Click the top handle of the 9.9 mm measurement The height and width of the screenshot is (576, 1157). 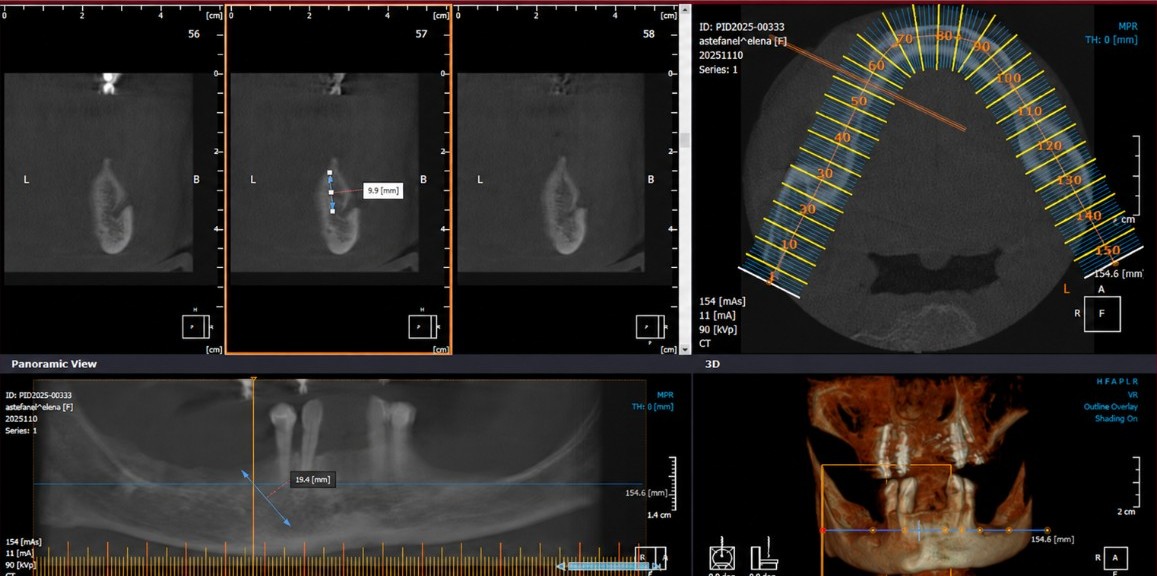coord(330,173)
